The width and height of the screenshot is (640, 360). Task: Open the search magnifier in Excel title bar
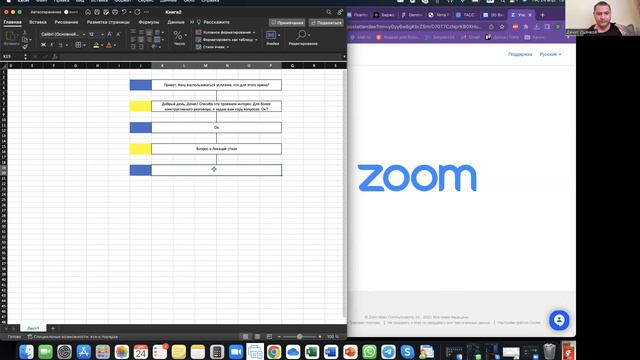[x=329, y=12]
